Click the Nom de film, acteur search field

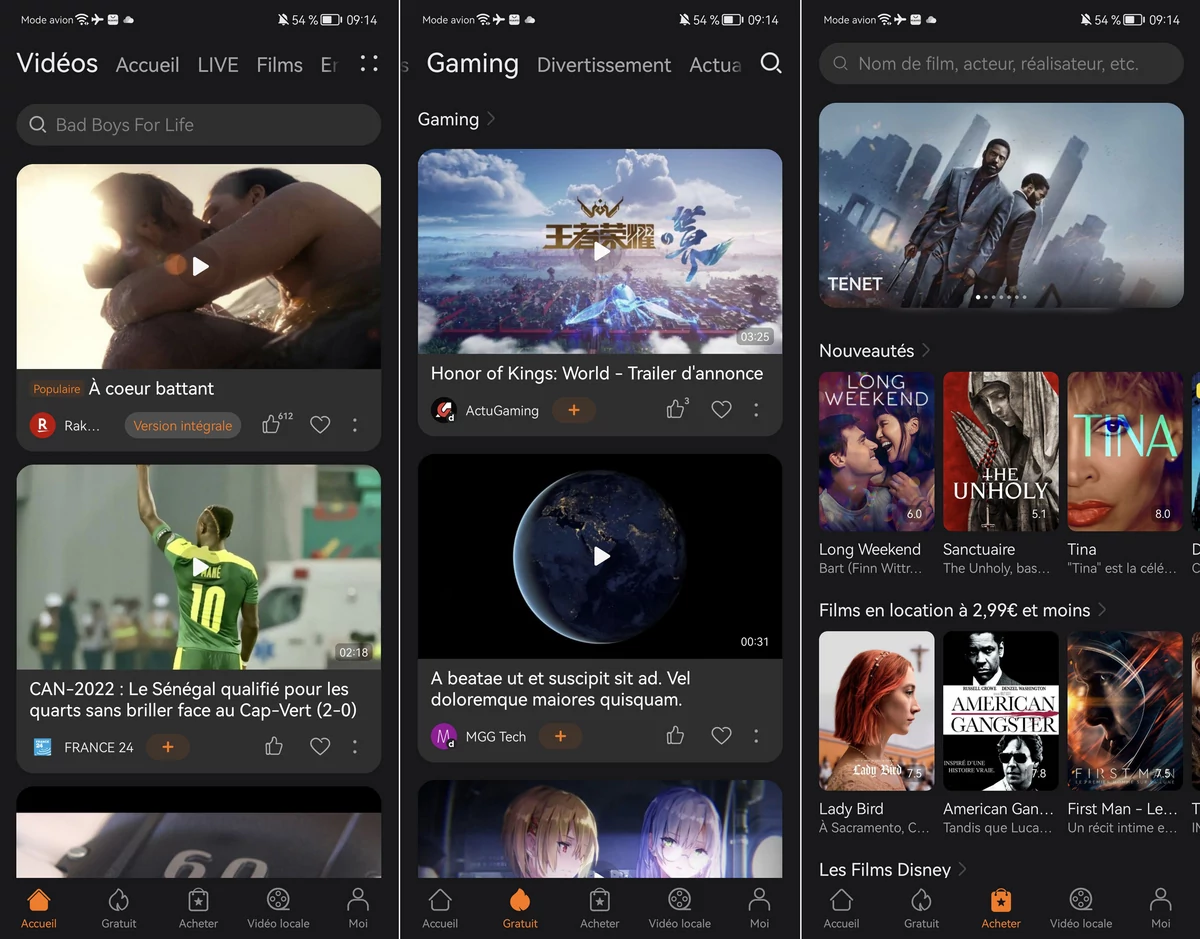pyautogui.click(x=1001, y=63)
